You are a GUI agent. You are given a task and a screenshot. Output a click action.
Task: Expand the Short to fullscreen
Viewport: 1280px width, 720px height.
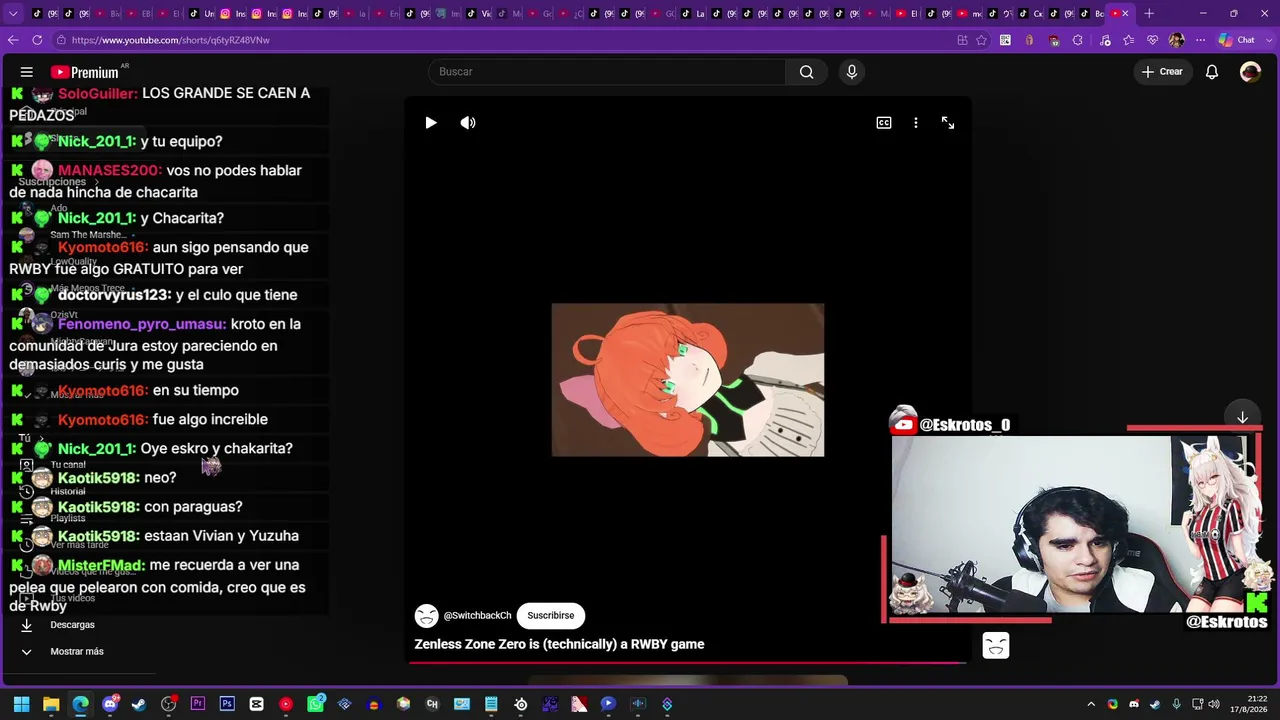click(x=948, y=123)
